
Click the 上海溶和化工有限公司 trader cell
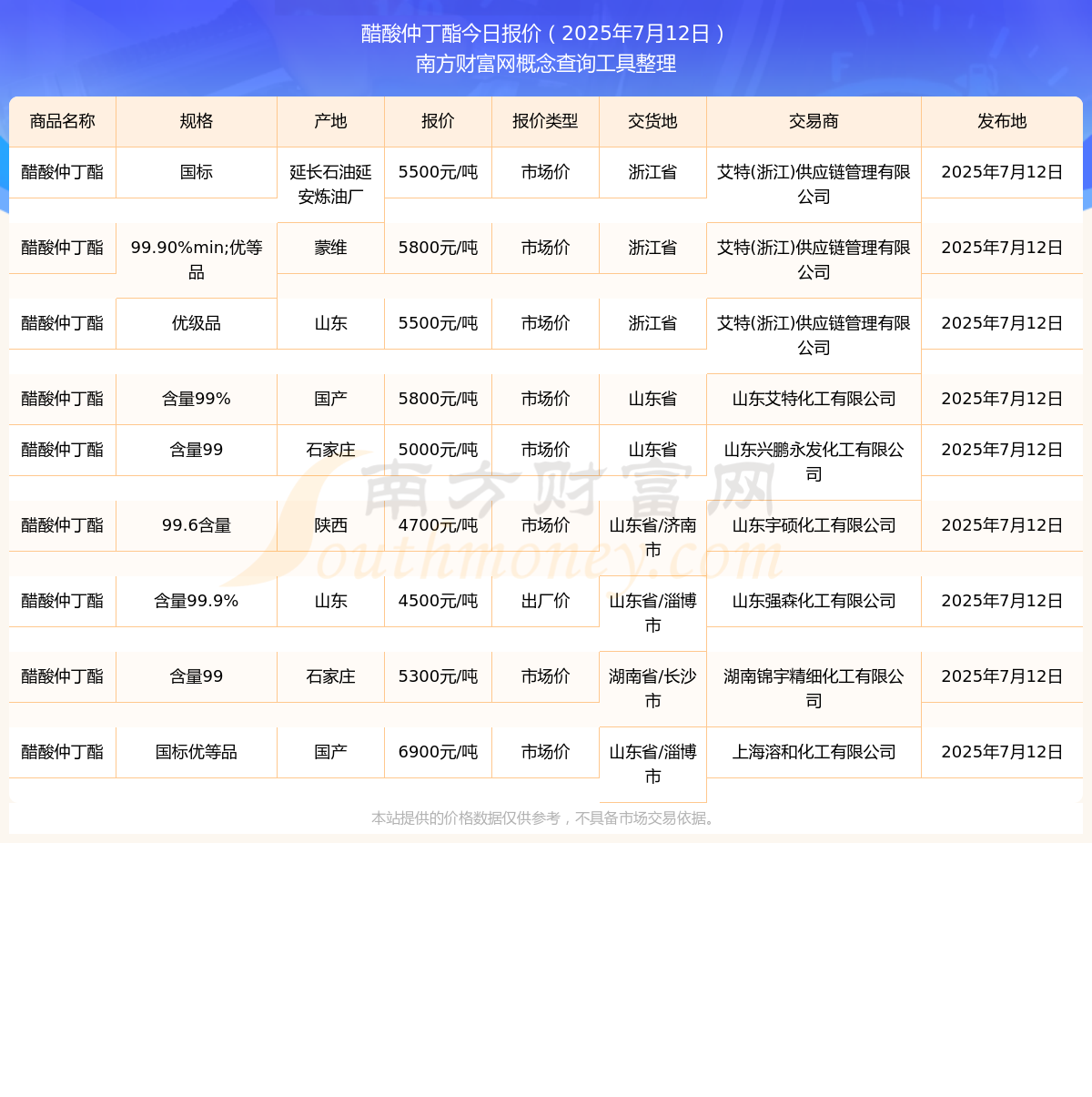tap(814, 752)
